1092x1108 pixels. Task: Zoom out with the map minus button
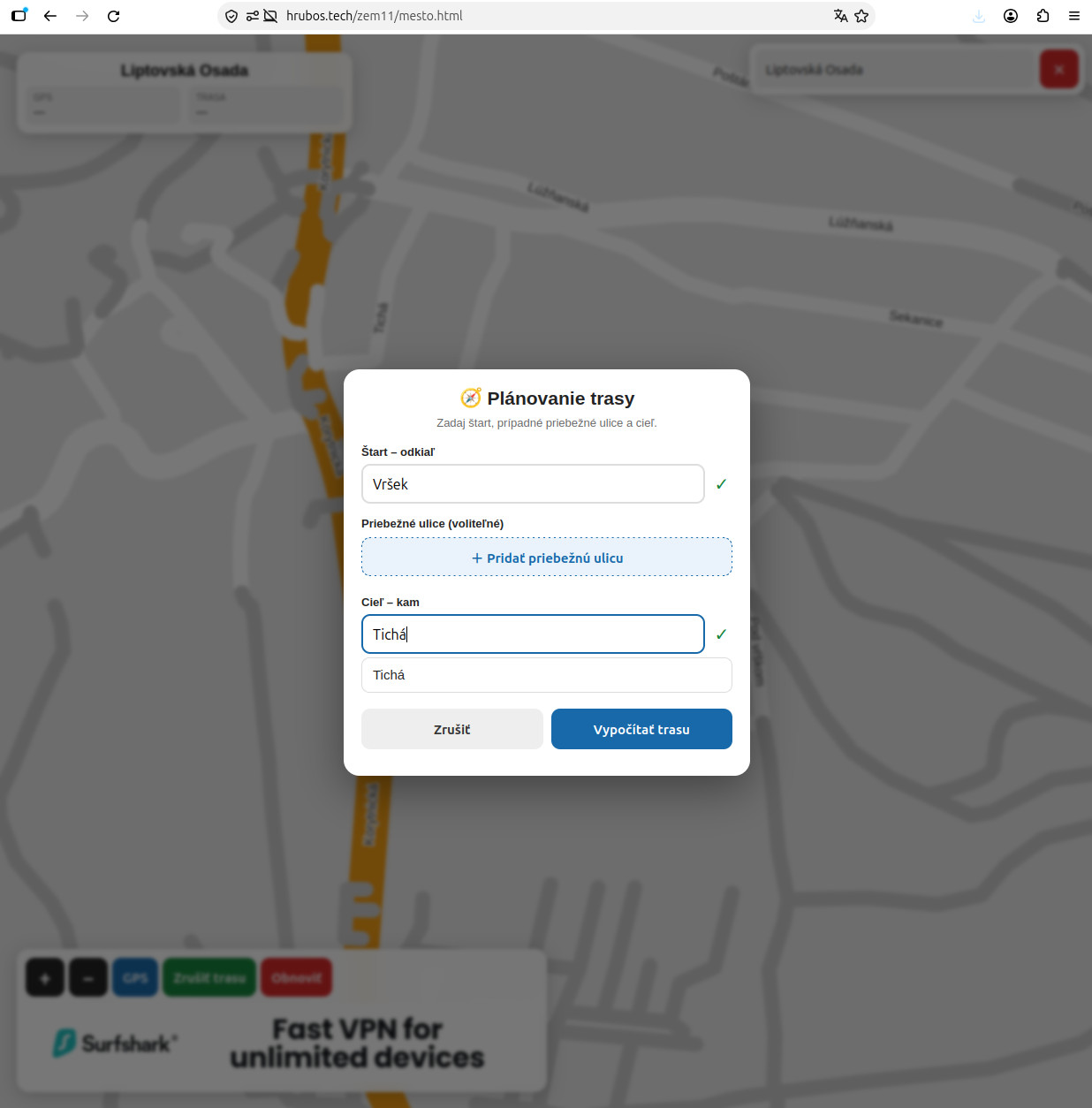coord(88,977)
